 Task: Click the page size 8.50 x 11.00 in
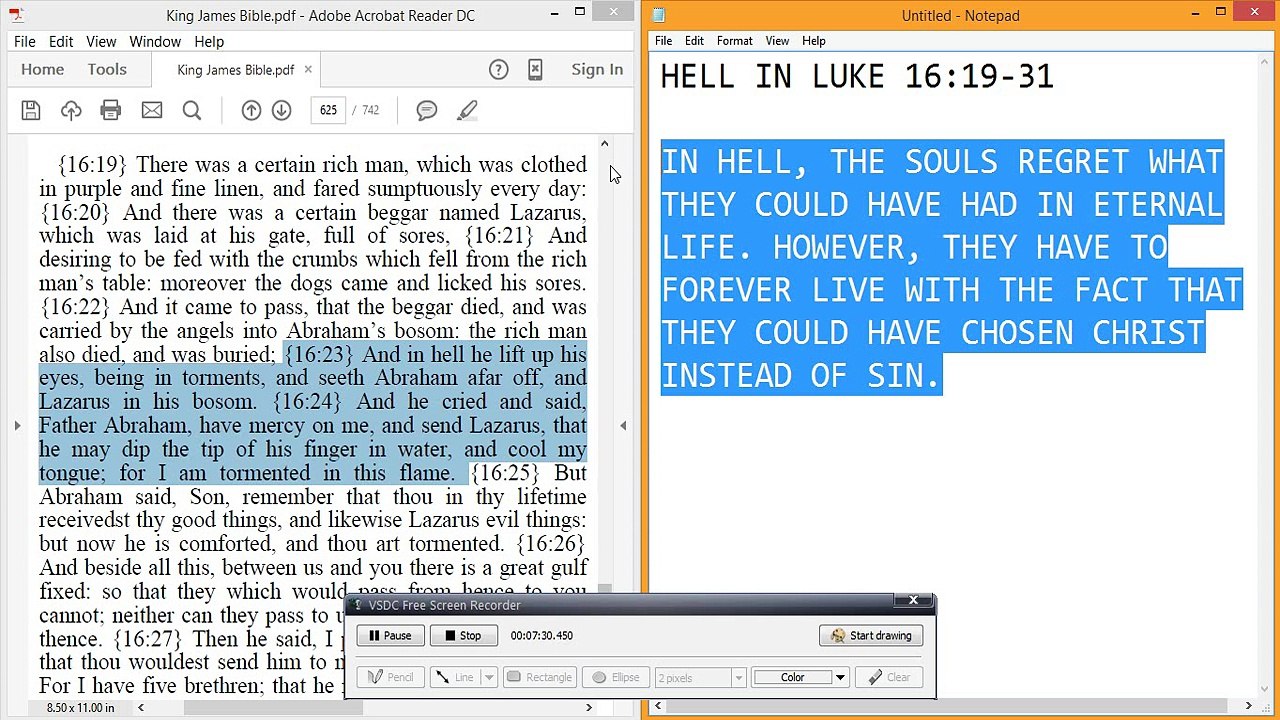(x=81, y=708)
